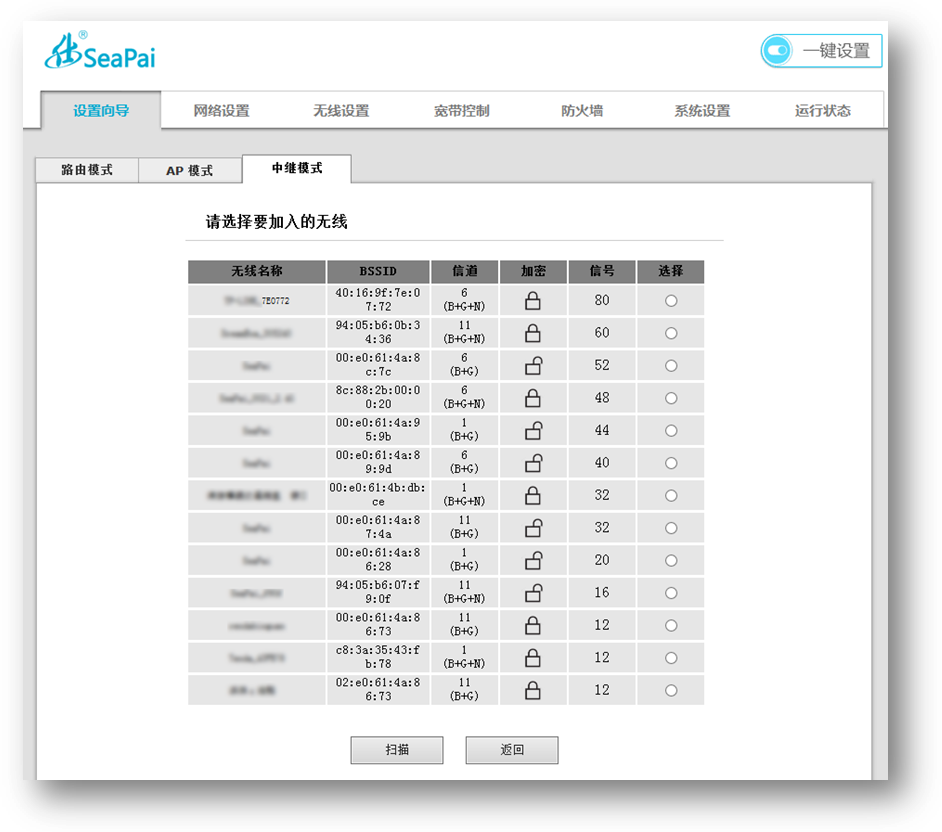Click BSSID cell 94:05:b6:07:f9:0f
Viewport: 942px width, 832px height.
(378, 592)
